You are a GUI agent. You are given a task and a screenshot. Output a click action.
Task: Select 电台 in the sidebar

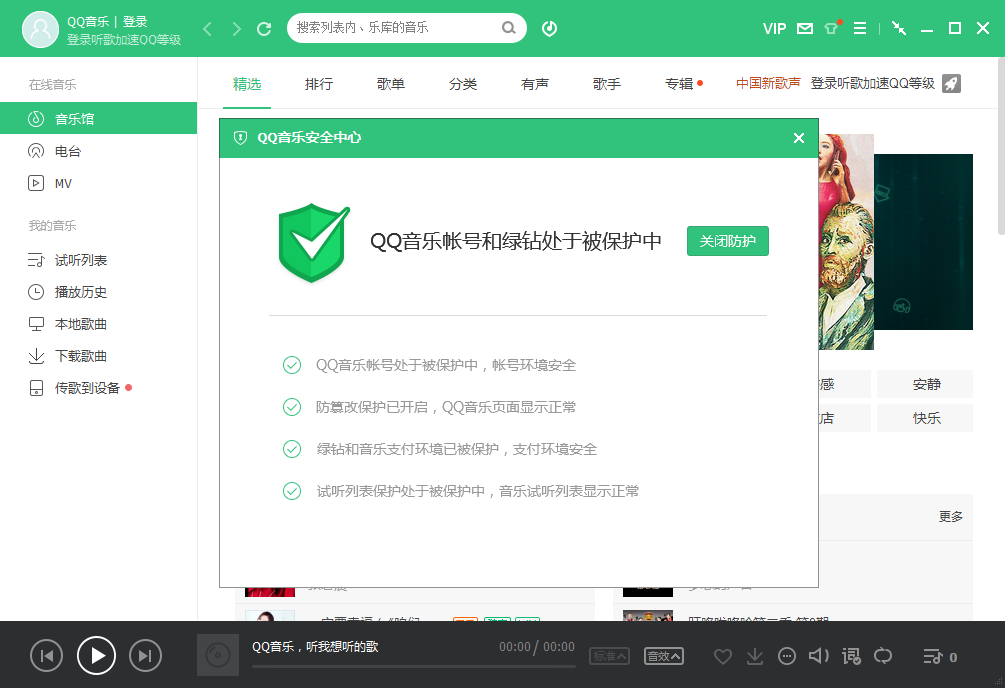(99, 151)
